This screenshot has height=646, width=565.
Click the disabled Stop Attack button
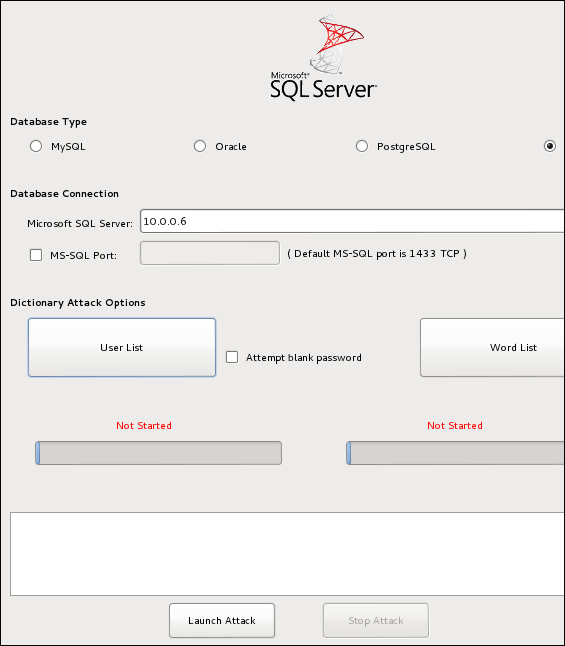(376, 620)
